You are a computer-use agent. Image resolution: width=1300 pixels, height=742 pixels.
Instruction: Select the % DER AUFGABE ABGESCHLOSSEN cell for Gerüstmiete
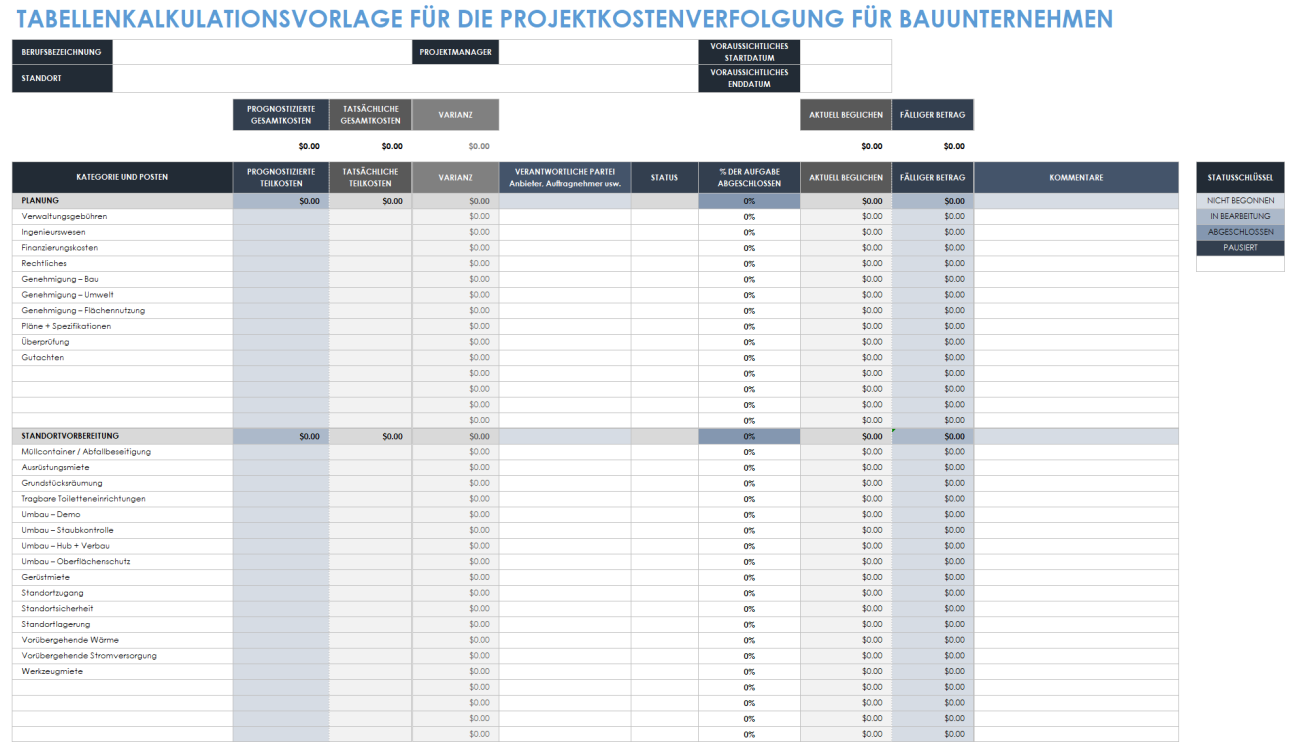pyautogui.click(x=748, y=576)
